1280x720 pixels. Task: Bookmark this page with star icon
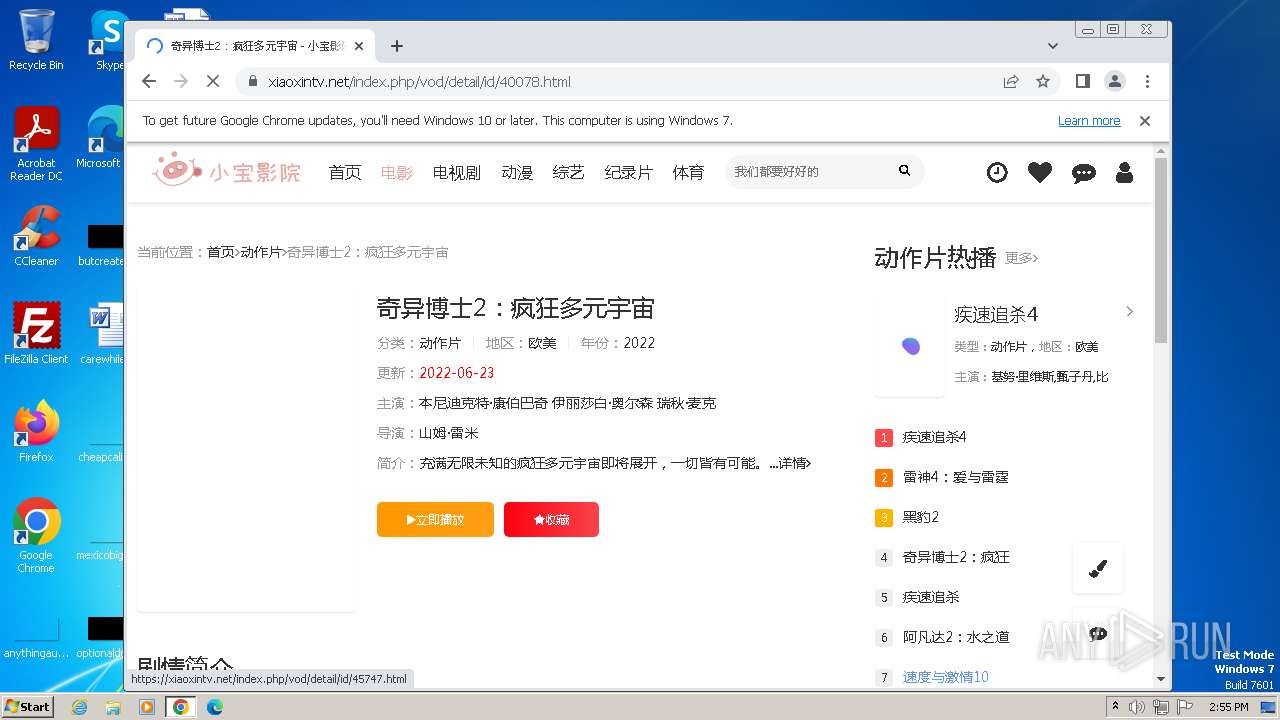tap(1043, 81)
